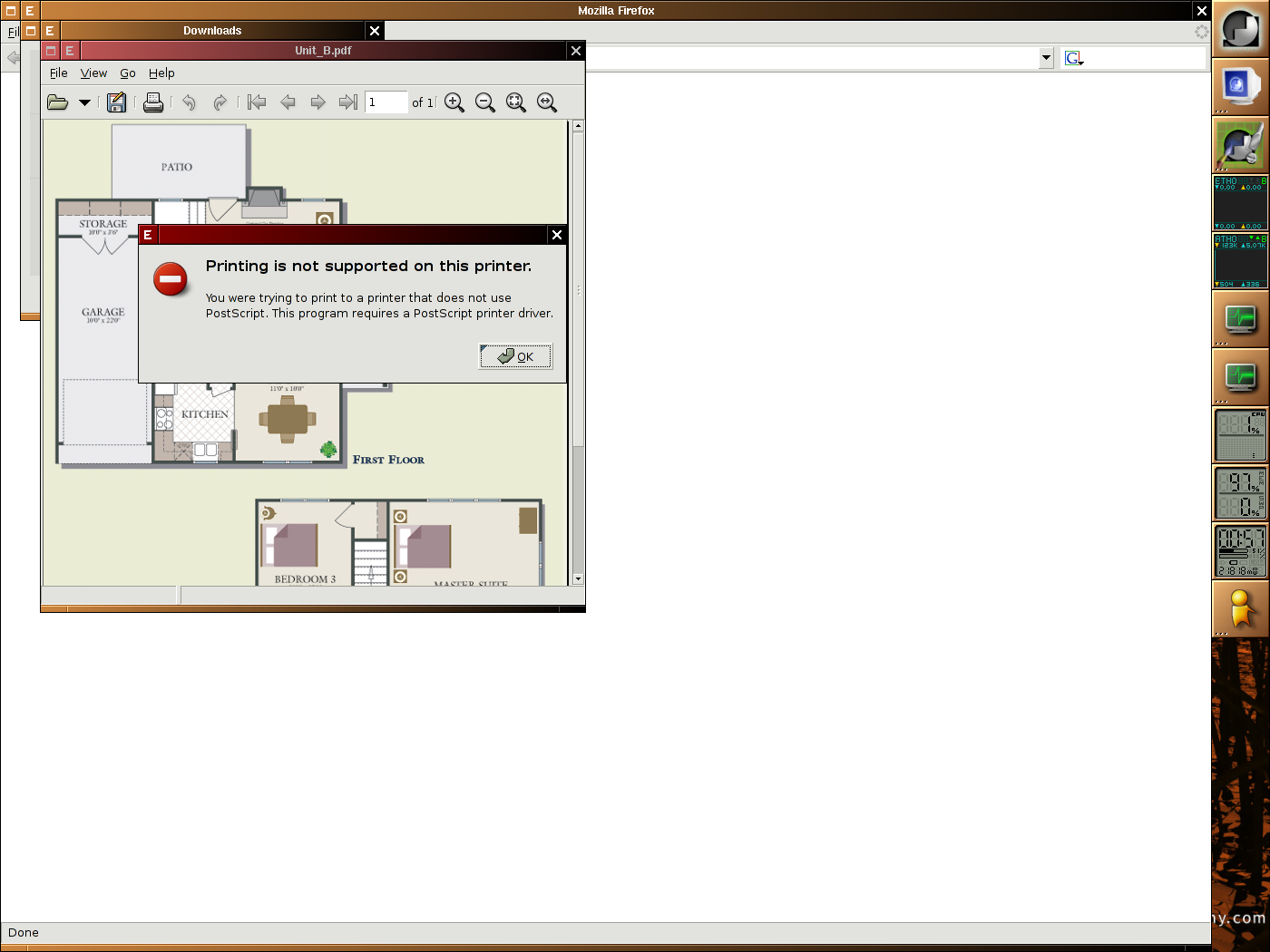Image resolution: width=1270 pixels, height=952 pixels.
Task: Click scroll up arrow in PDF viewer
Action: point(578,126)
